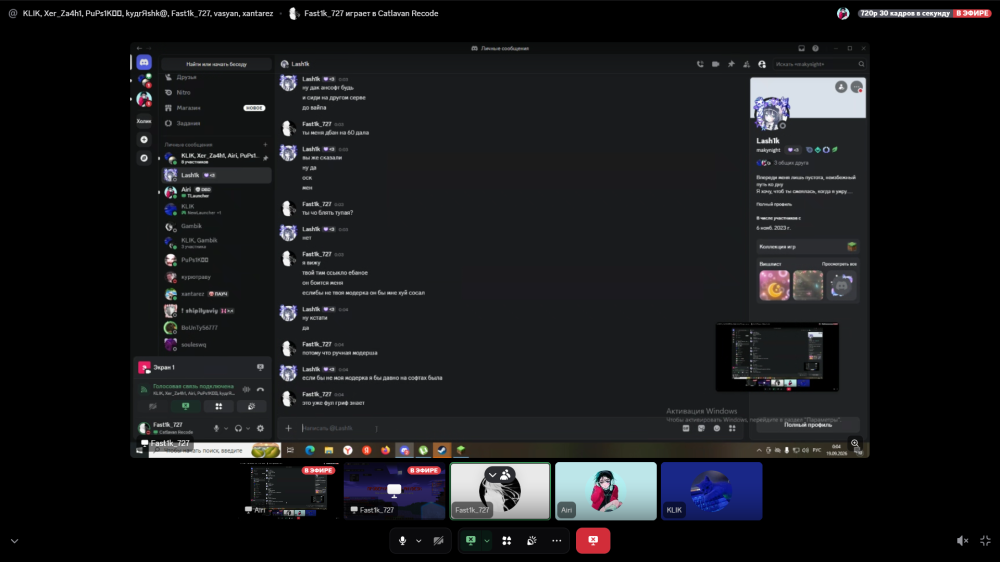The width and height of the screenshot is (1000, 562).
Task: Open more options (three dots) in call controls
Action: [x=557, y=540]
